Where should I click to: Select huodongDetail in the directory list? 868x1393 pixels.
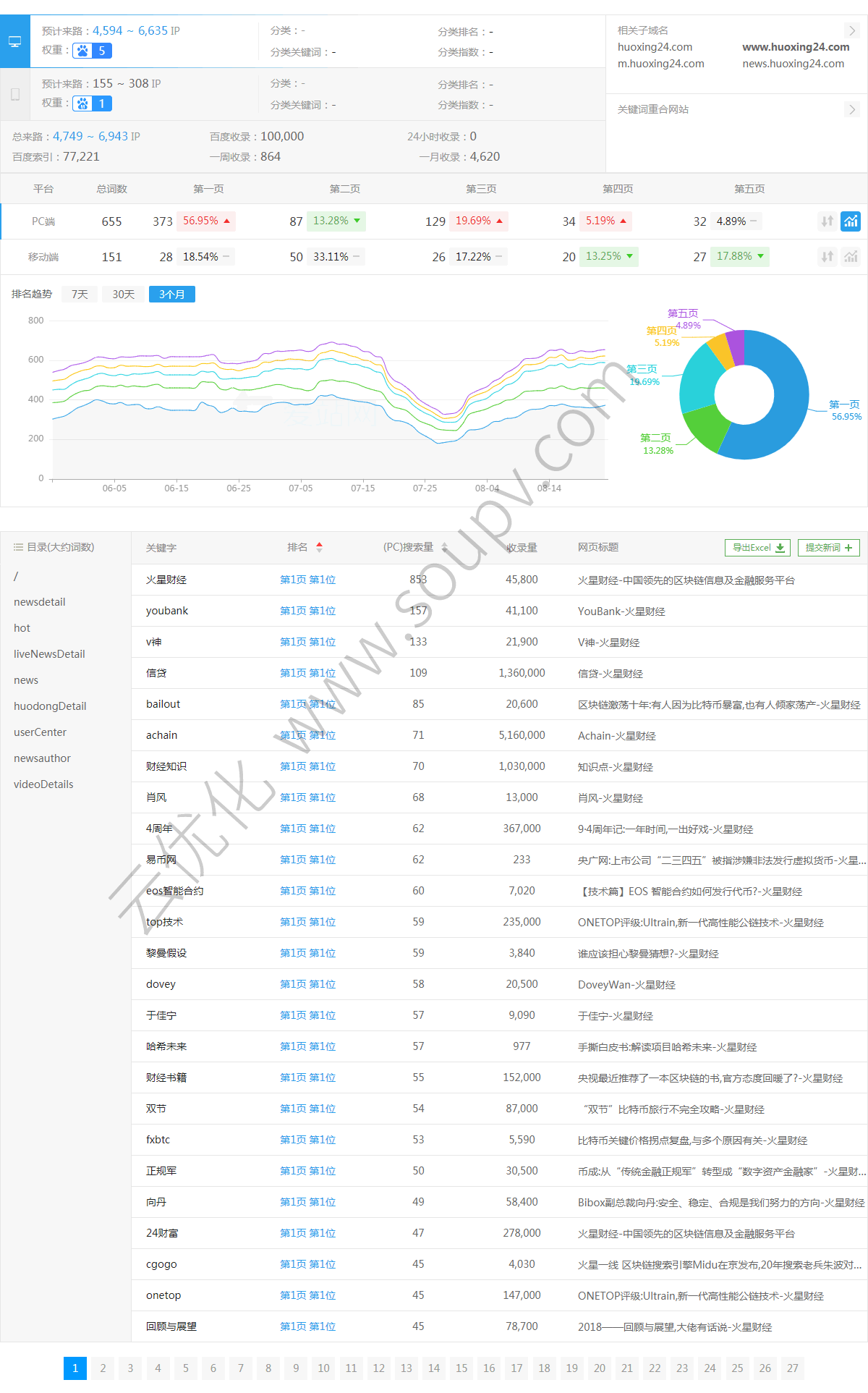point(50,706)
